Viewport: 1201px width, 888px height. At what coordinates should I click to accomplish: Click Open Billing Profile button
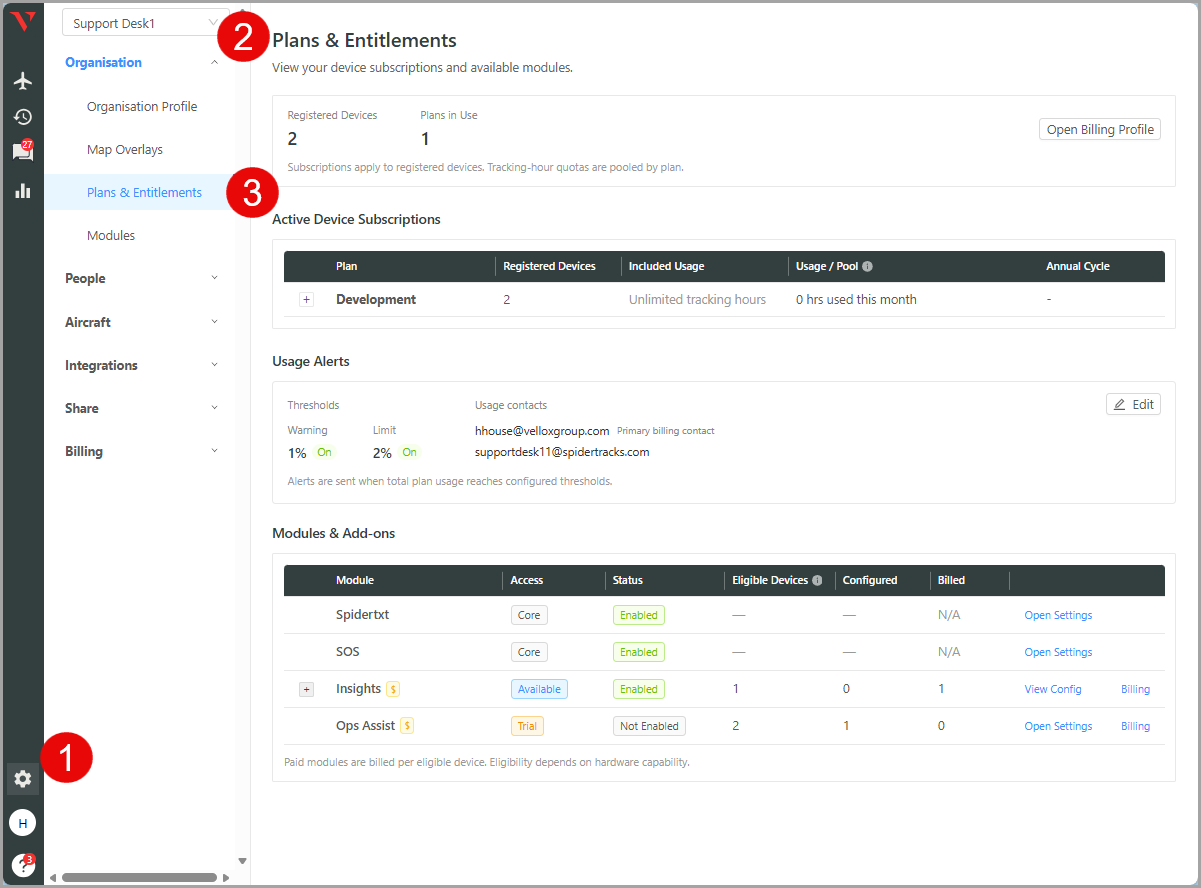coord(1100,129)
